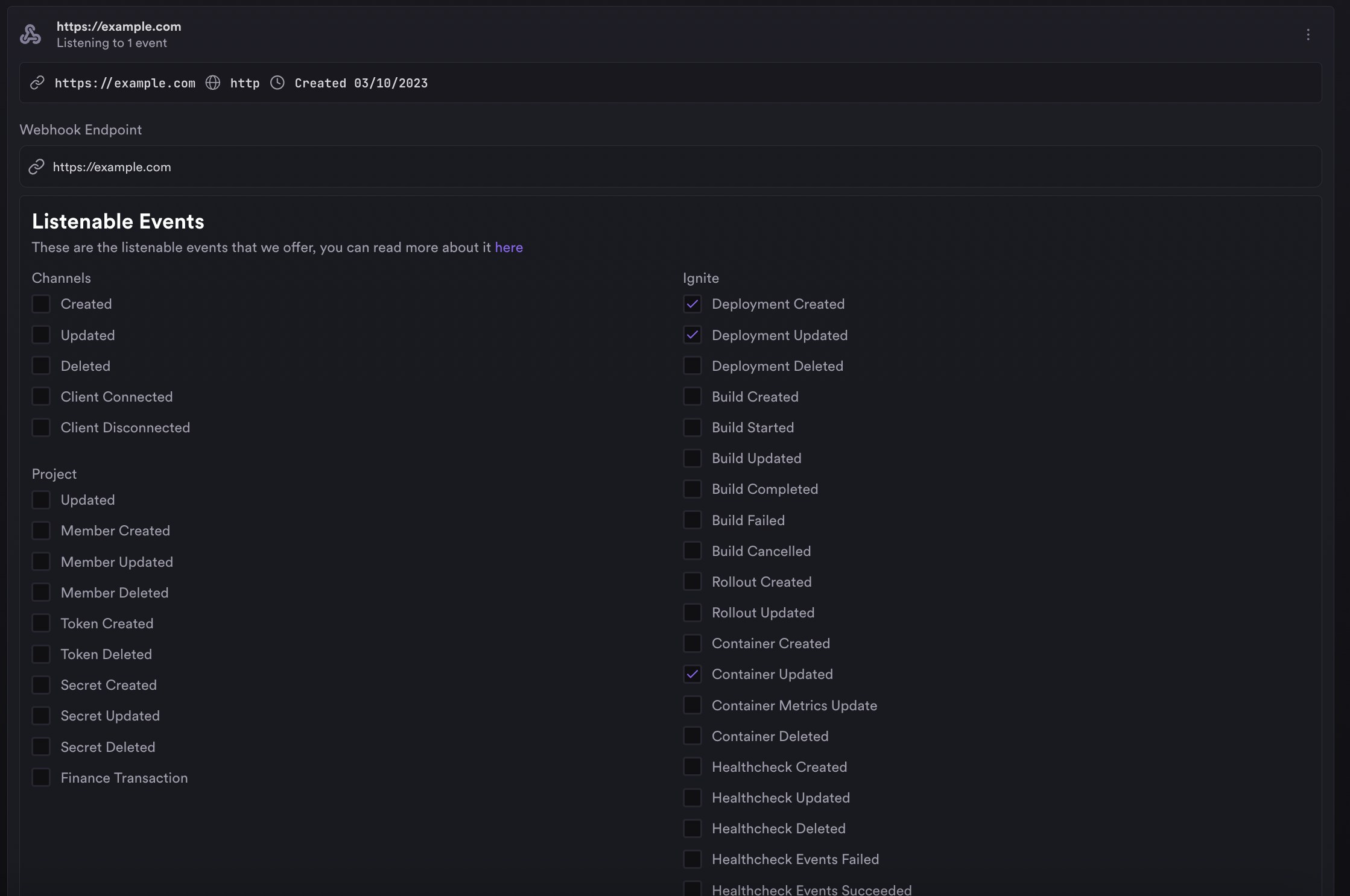Uncheck Deployment Created event
The height and width of the screenshot is (896, 1350).
pyautogui.click(x=692, y=304)
